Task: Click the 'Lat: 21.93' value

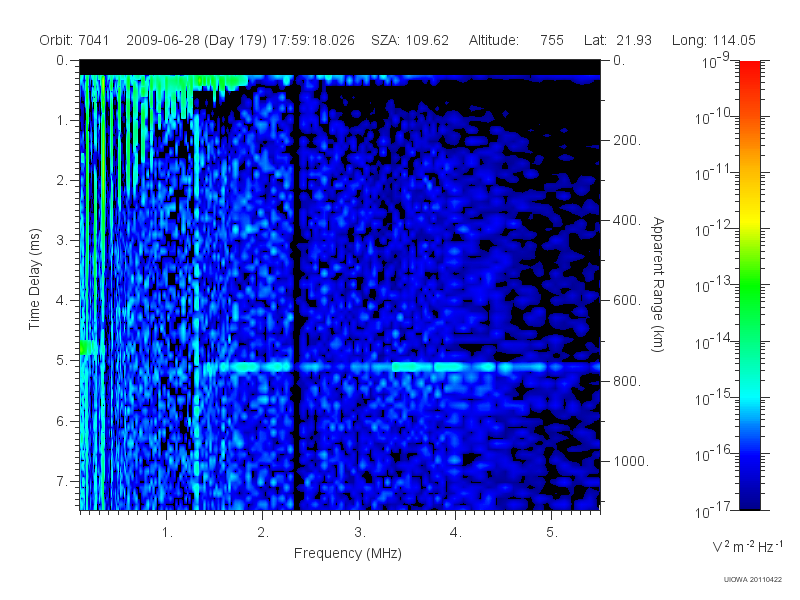Action: tap(618, 40)
